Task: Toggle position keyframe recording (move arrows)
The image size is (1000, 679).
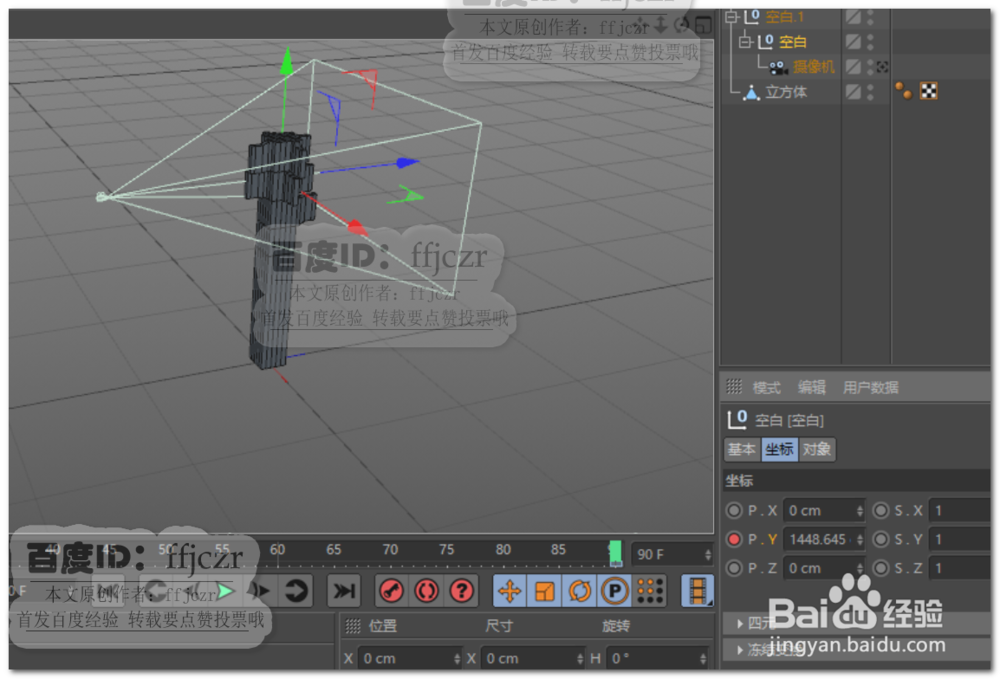Action: [x=510, y=591]
